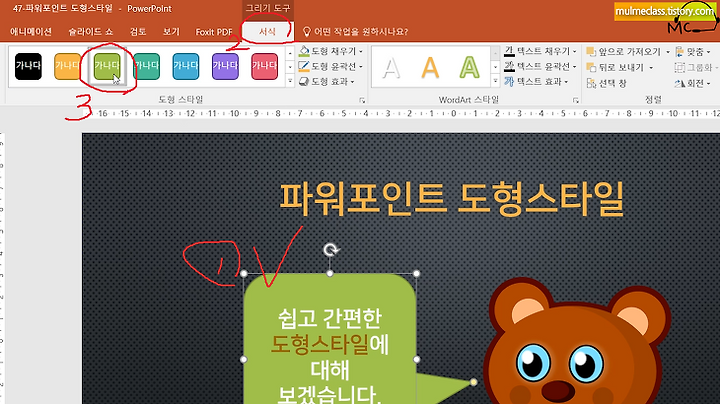The height and width of the screenshot is (404, 720).
Task: Click the 앞으로 가져오기 icon
Action: 591,51
